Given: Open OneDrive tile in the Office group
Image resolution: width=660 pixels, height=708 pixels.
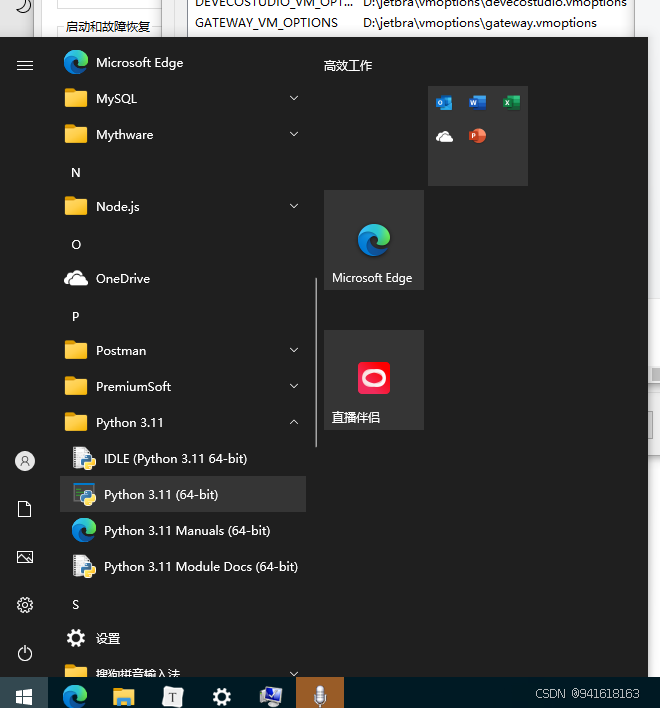Looking at the screenshot, I should 444,136.
